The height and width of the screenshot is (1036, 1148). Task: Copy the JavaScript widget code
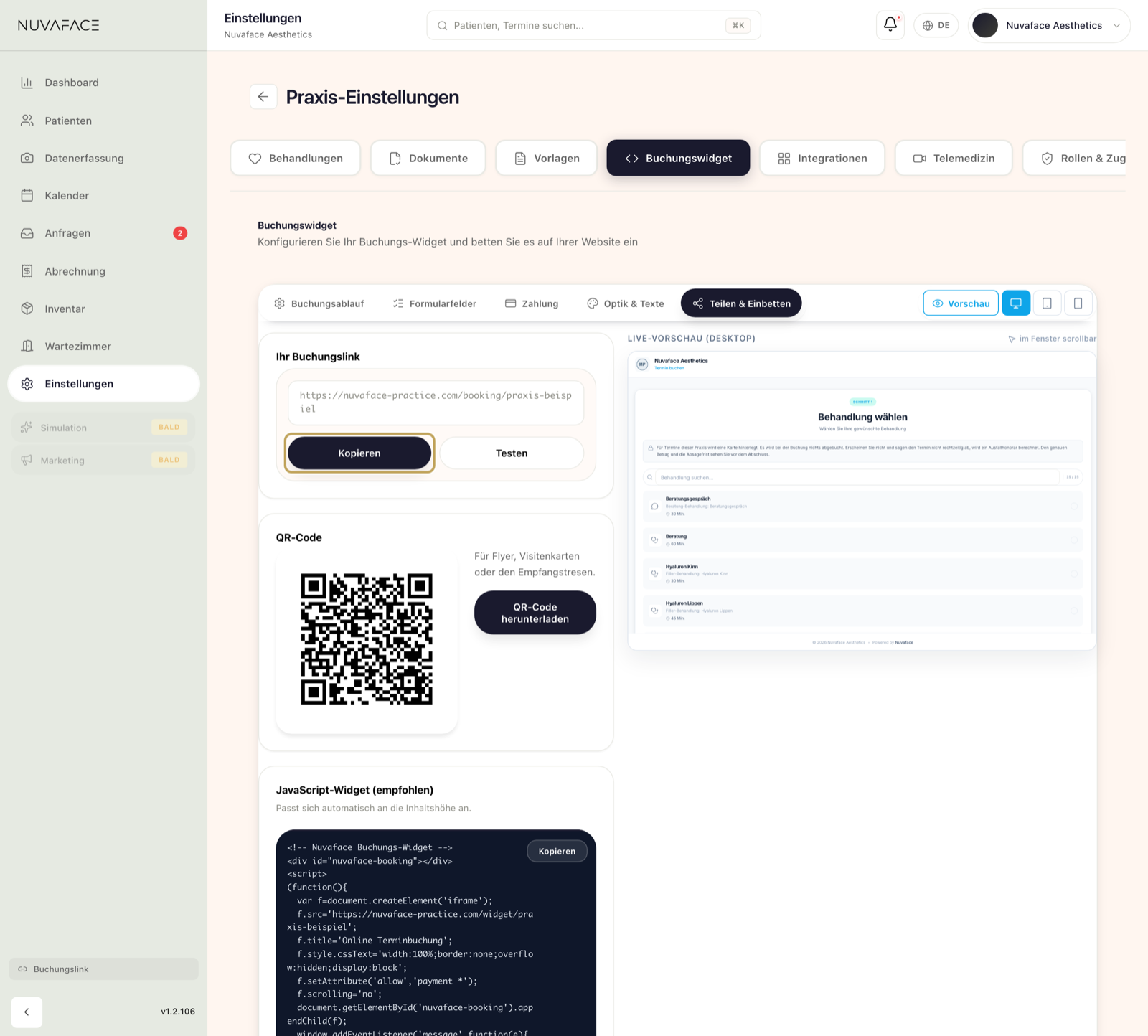(557, 851)
